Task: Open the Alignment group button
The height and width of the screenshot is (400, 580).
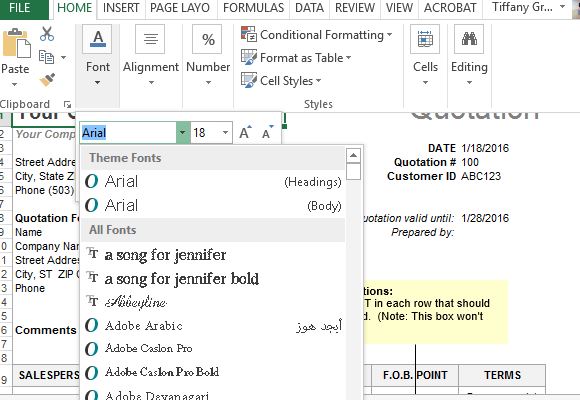Action: click(x=151, y=56)
